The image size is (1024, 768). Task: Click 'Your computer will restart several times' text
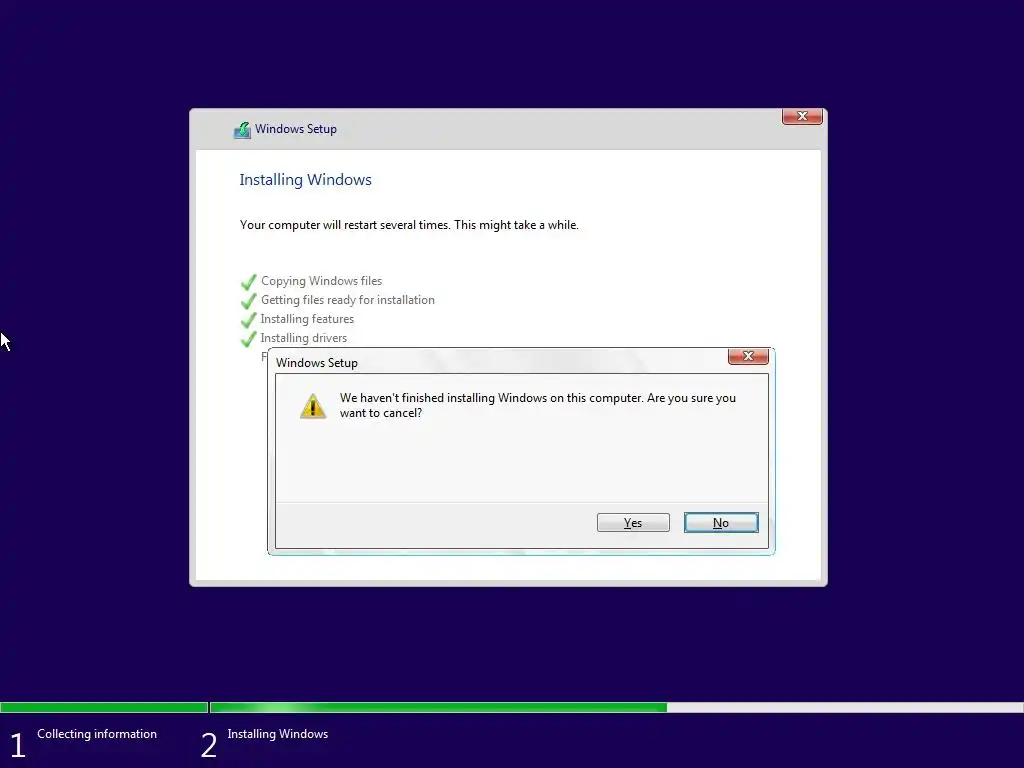pos(409,225)
